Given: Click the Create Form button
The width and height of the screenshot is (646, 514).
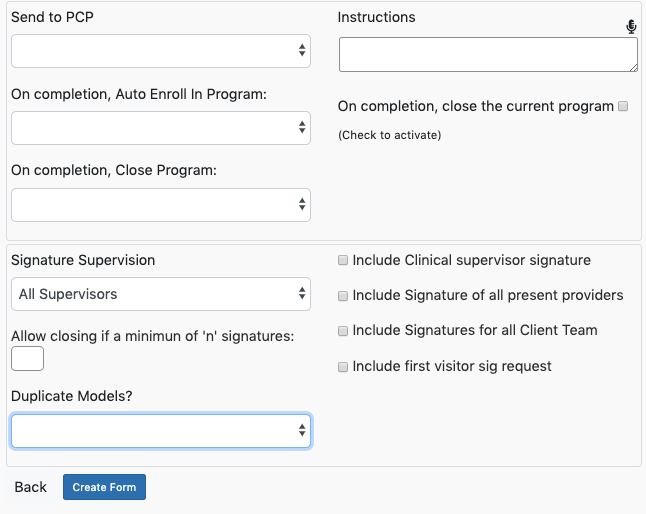Looking at the screenshot, I should click(x=104, y=487).
